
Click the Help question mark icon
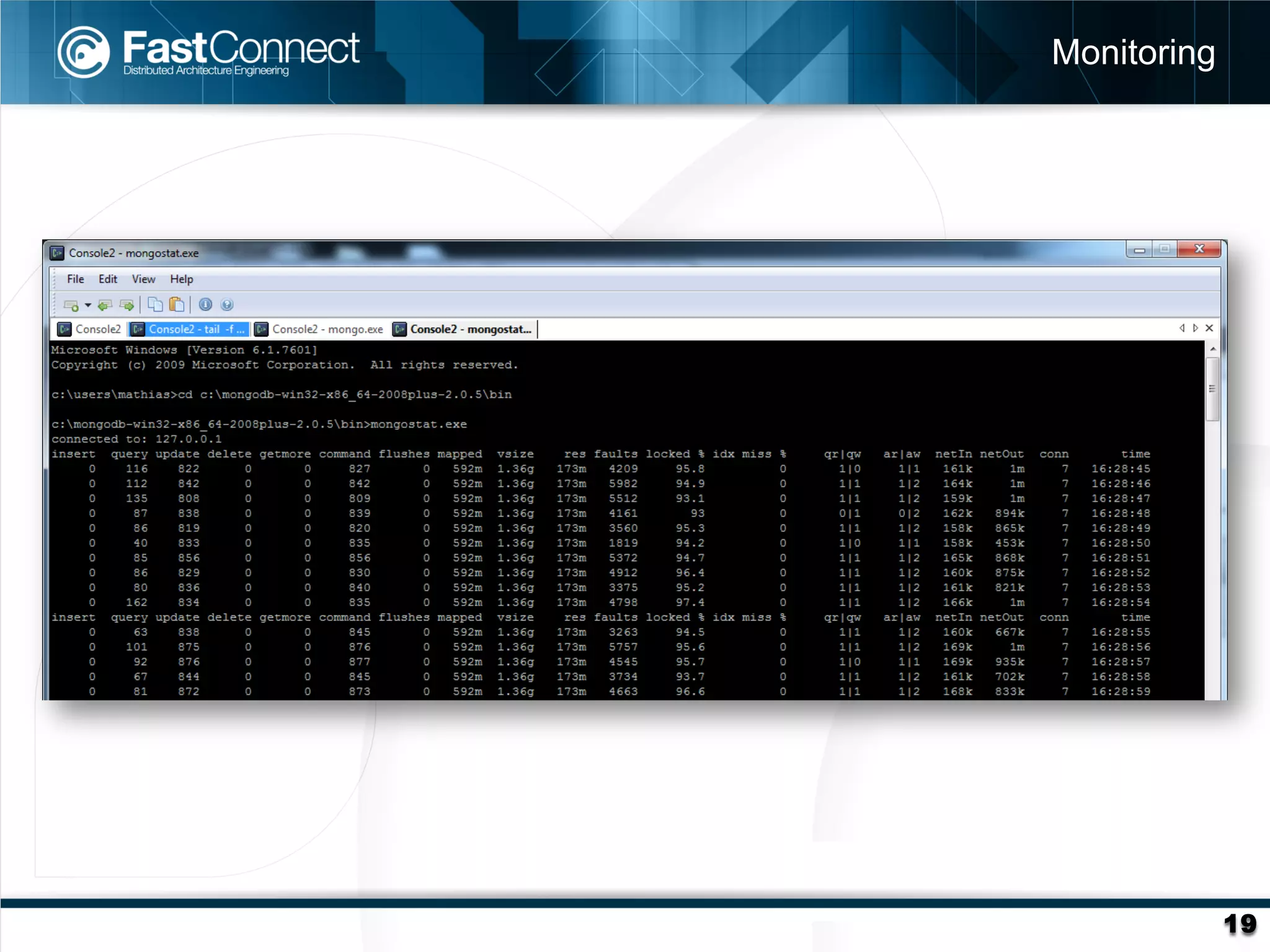coord(227,304)
